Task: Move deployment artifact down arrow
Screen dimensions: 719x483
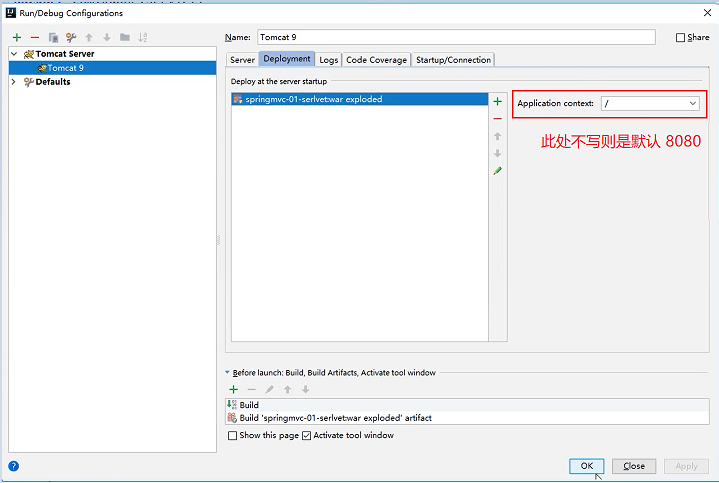Action: [x=498, y=153]
